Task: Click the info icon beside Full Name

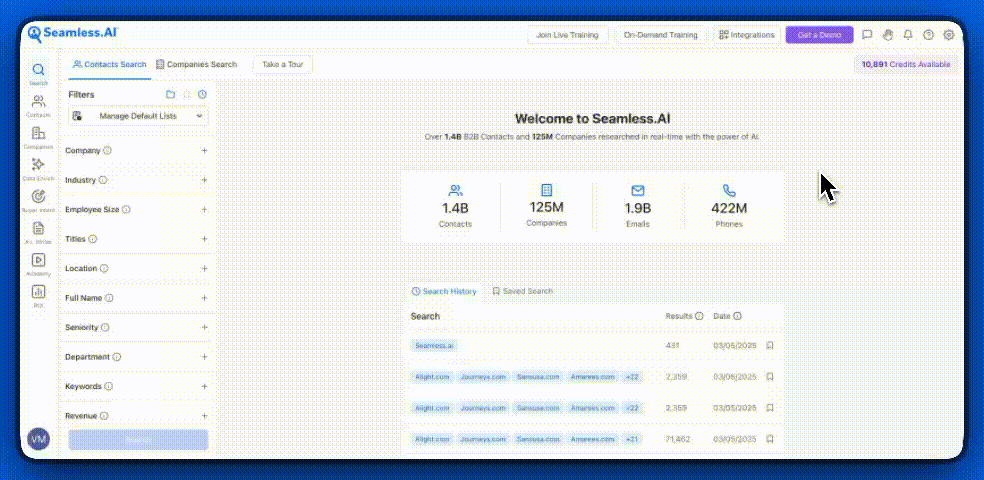Action: (109, 298)
